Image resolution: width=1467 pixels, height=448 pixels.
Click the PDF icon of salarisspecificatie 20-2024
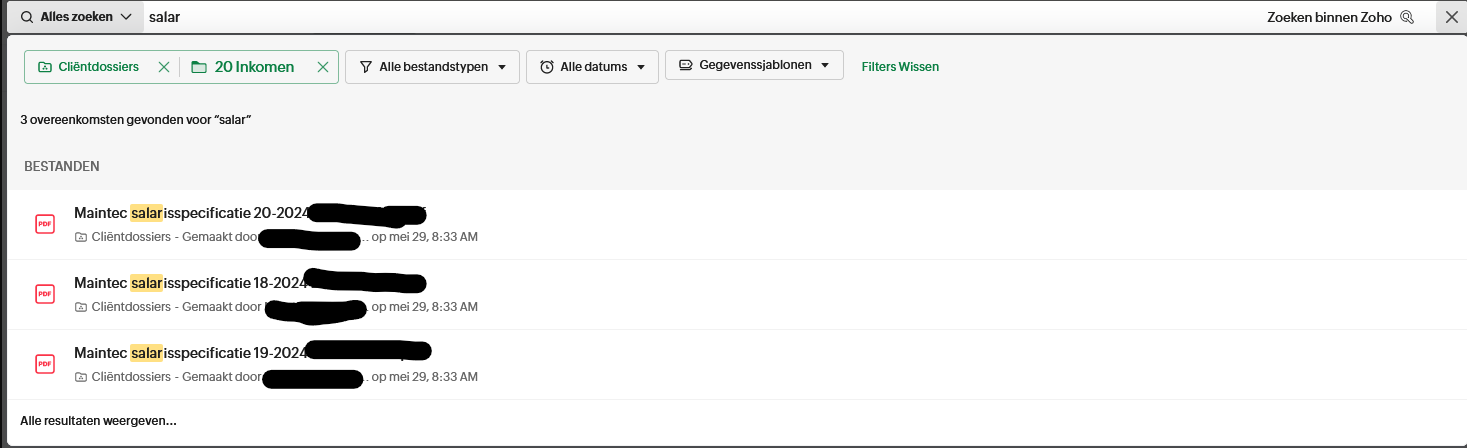click(x=44, y=224)
